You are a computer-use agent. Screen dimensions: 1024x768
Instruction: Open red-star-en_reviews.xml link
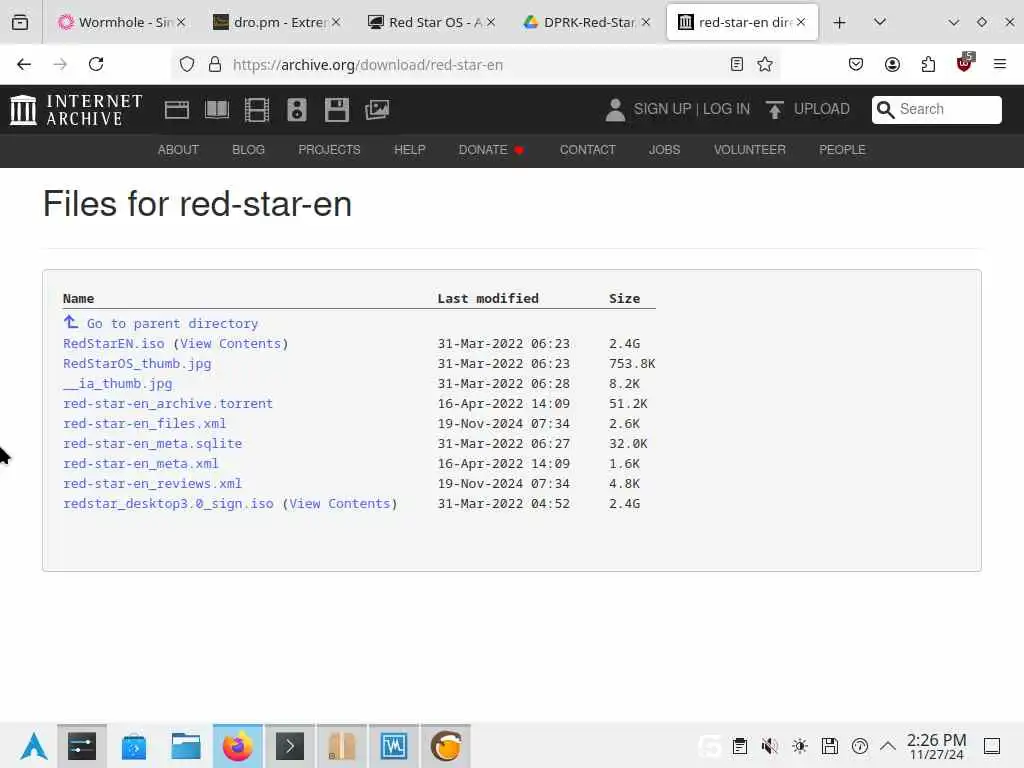coord(152,483)
